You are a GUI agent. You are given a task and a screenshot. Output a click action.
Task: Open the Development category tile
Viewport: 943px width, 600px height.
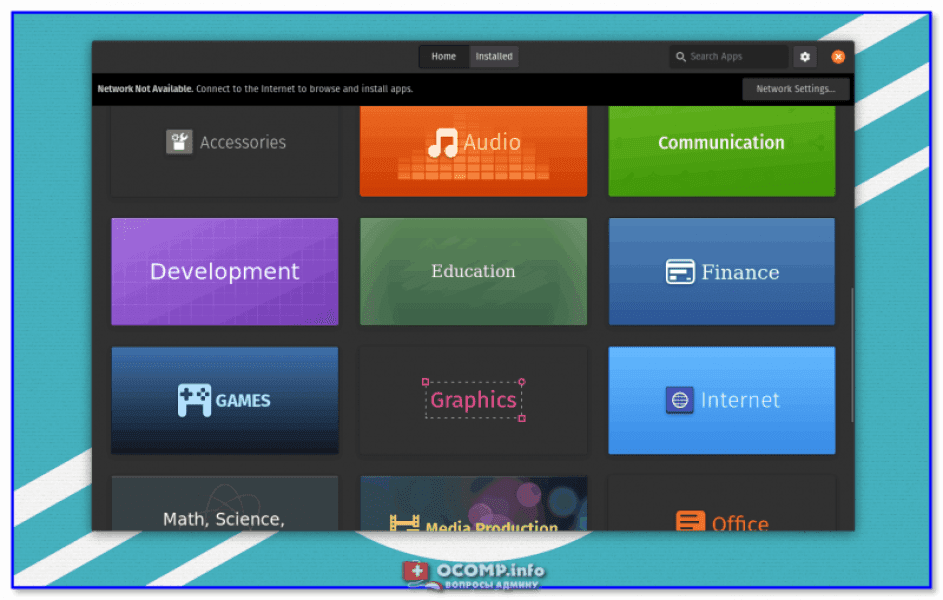point(224,271)
